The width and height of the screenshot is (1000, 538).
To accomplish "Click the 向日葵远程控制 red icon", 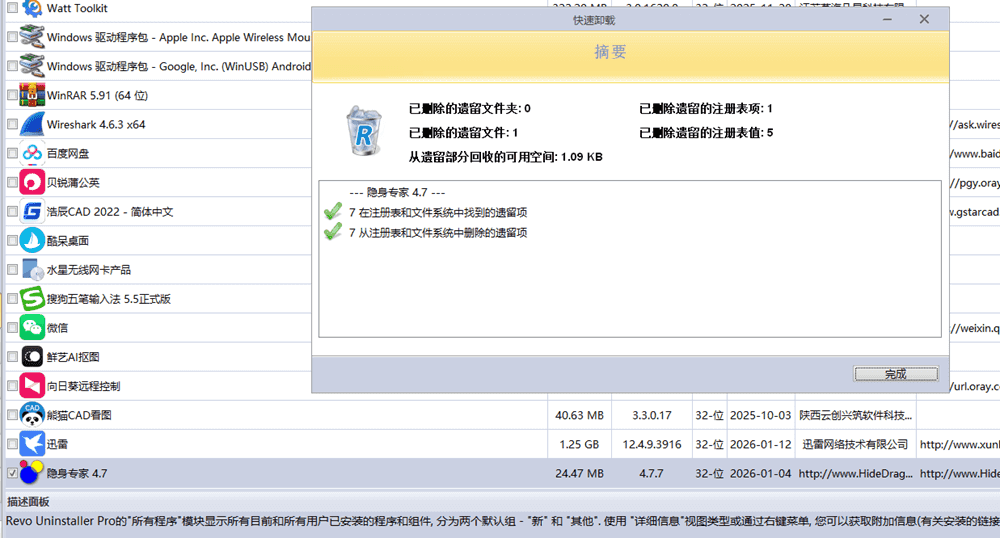I will coord(32,386).
